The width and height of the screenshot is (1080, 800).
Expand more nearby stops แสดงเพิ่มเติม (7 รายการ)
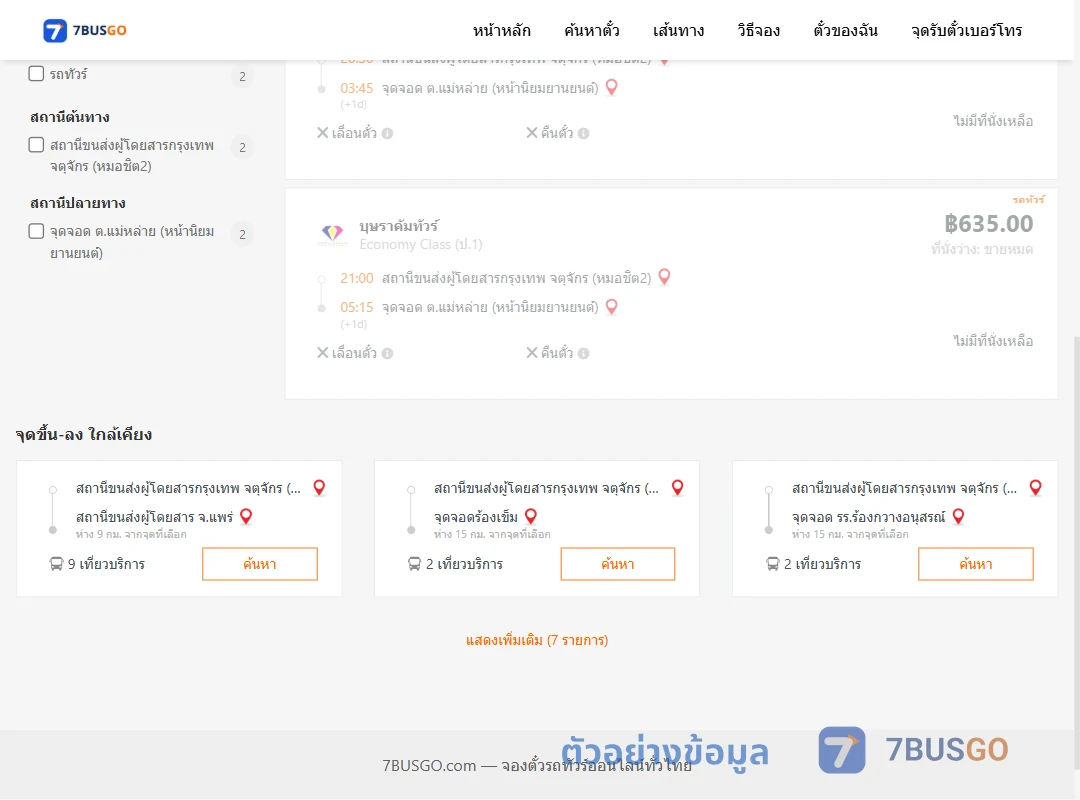537,640
